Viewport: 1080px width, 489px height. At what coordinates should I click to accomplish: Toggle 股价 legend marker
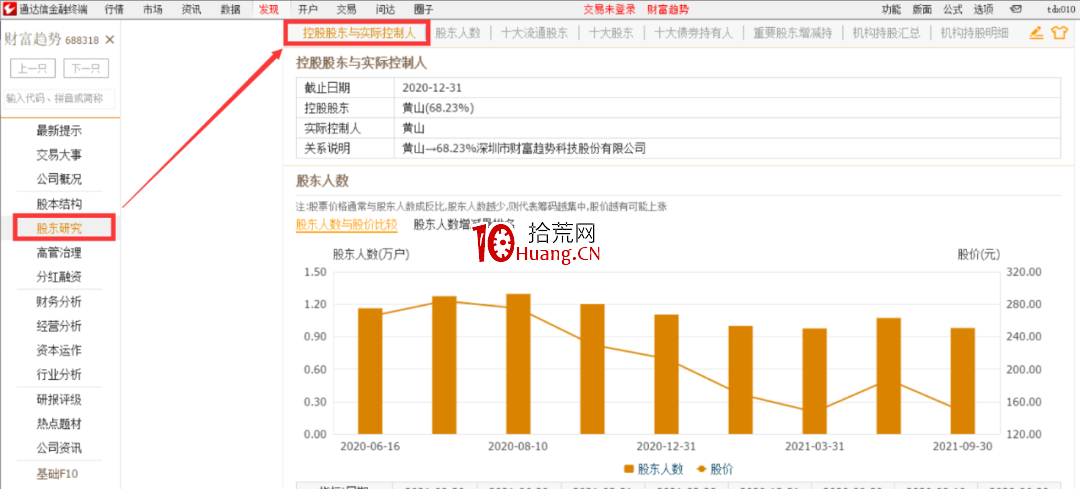click(702, 469)
